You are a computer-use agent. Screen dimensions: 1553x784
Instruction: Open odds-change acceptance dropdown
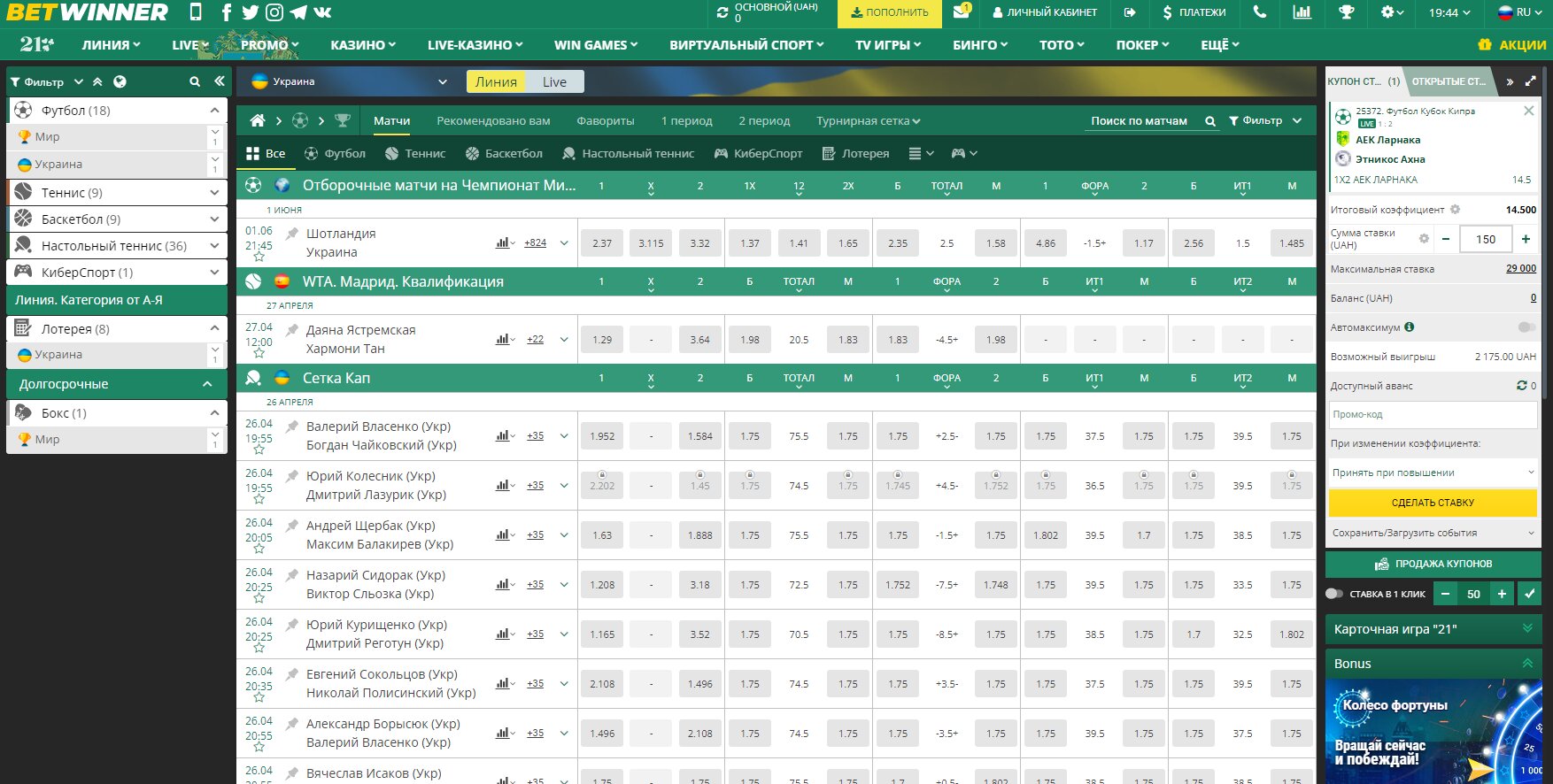pos(1433,473)
